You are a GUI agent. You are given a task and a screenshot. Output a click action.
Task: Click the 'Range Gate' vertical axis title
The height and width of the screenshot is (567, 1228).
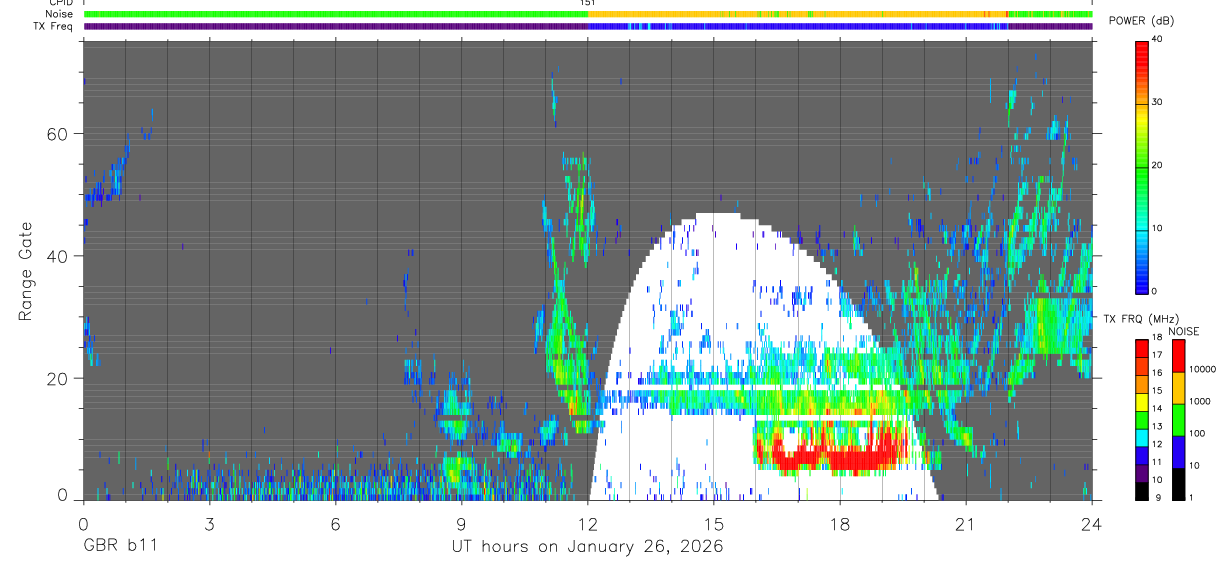tap(25, 273)
